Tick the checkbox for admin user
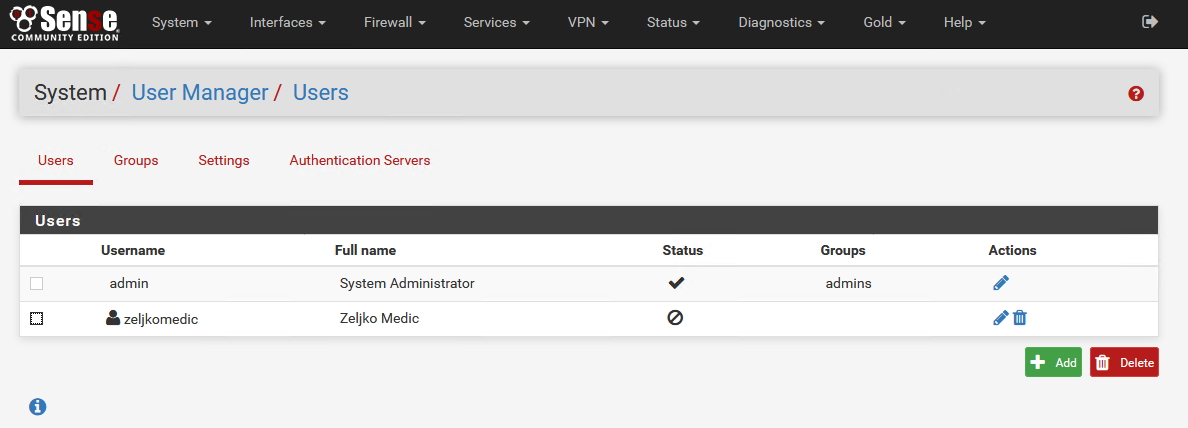This screenshot has height=428, width=1188. point(36,284)
